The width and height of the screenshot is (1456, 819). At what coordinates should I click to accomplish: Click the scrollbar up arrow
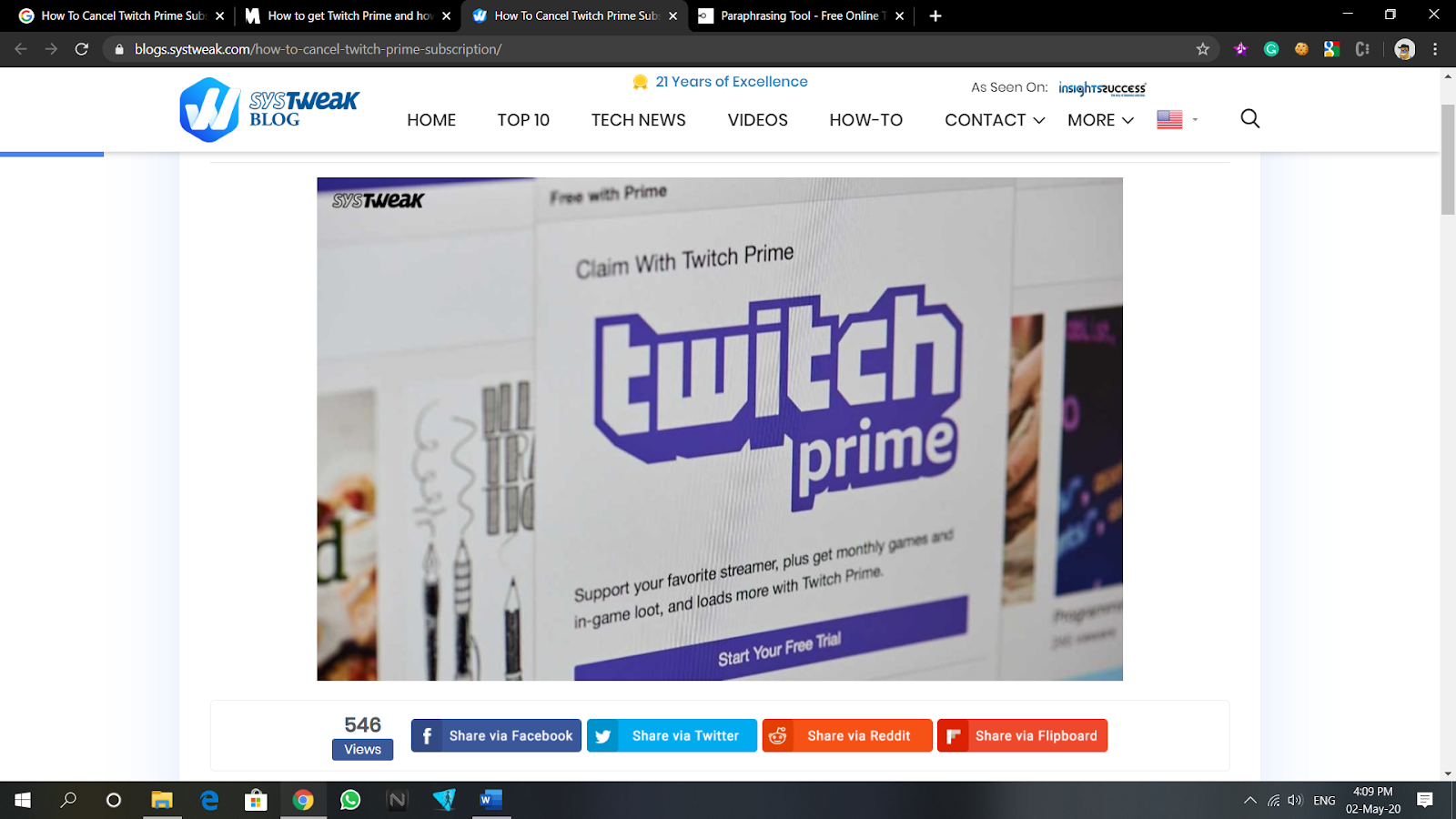[x=1448, y=76]
